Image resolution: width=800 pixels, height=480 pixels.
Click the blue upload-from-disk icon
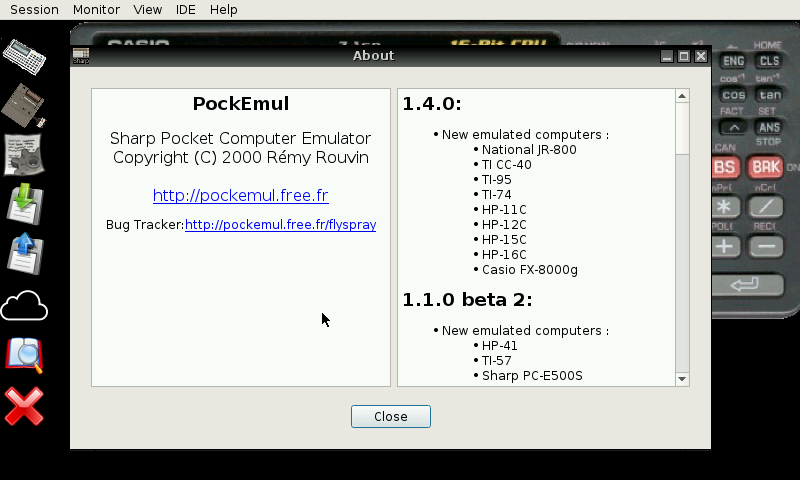[24, 254]
